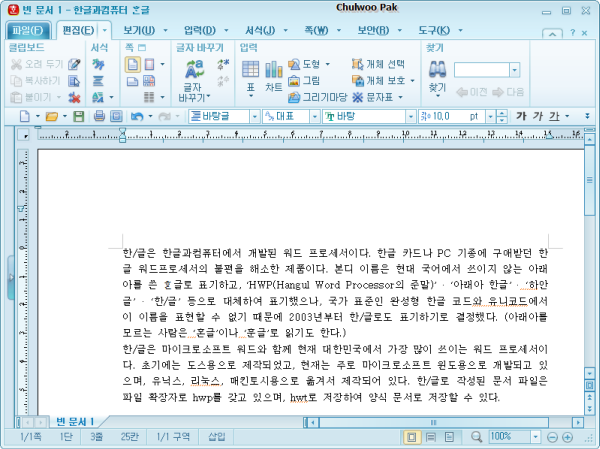This screenshot has width=600, height=449.
Task: Click the print icon
Action: coord(99,116)
